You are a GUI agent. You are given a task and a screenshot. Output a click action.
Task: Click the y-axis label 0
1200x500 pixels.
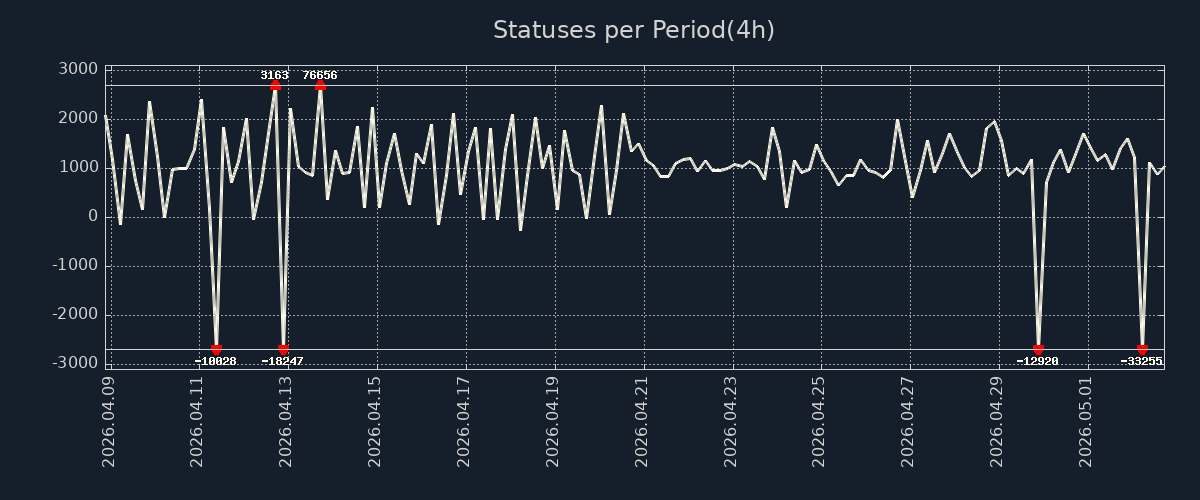(93, 216)
